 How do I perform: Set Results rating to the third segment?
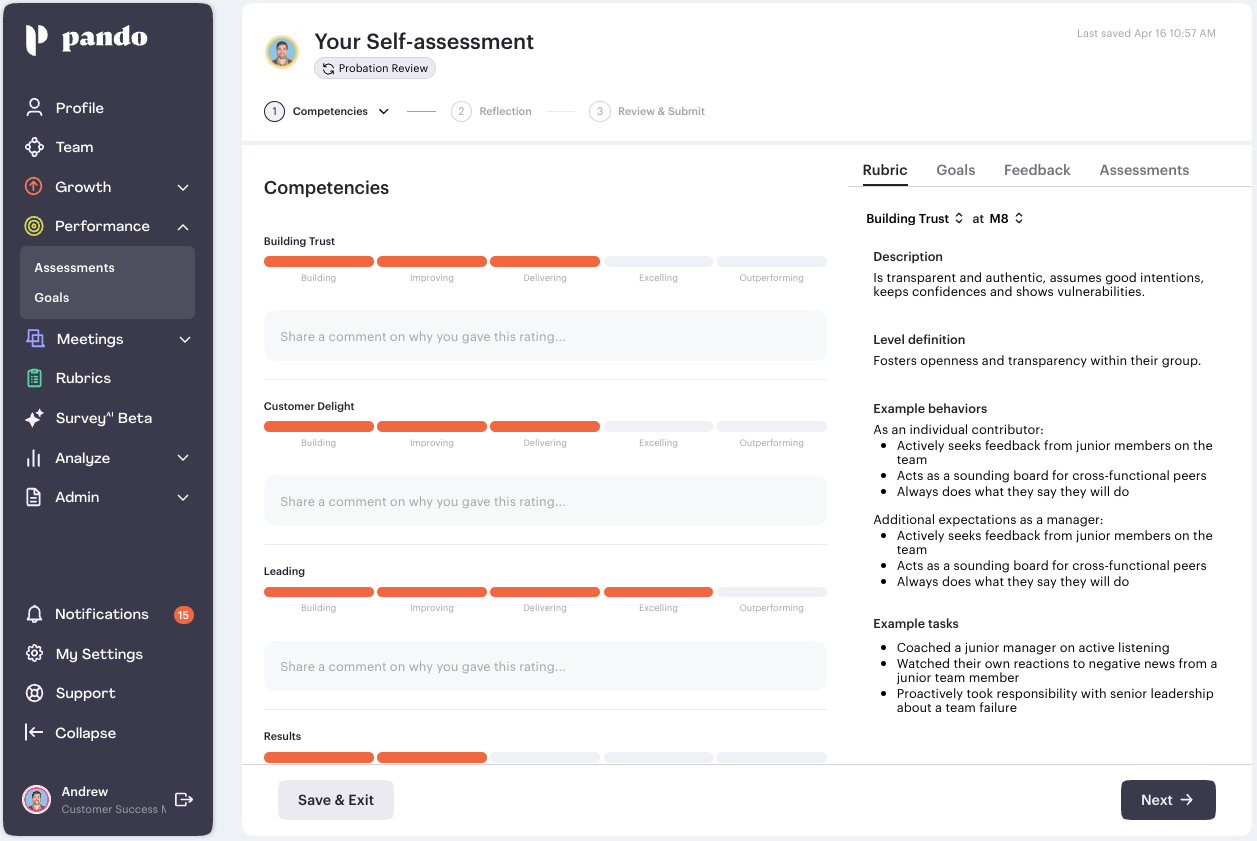(x=545, y=757)
